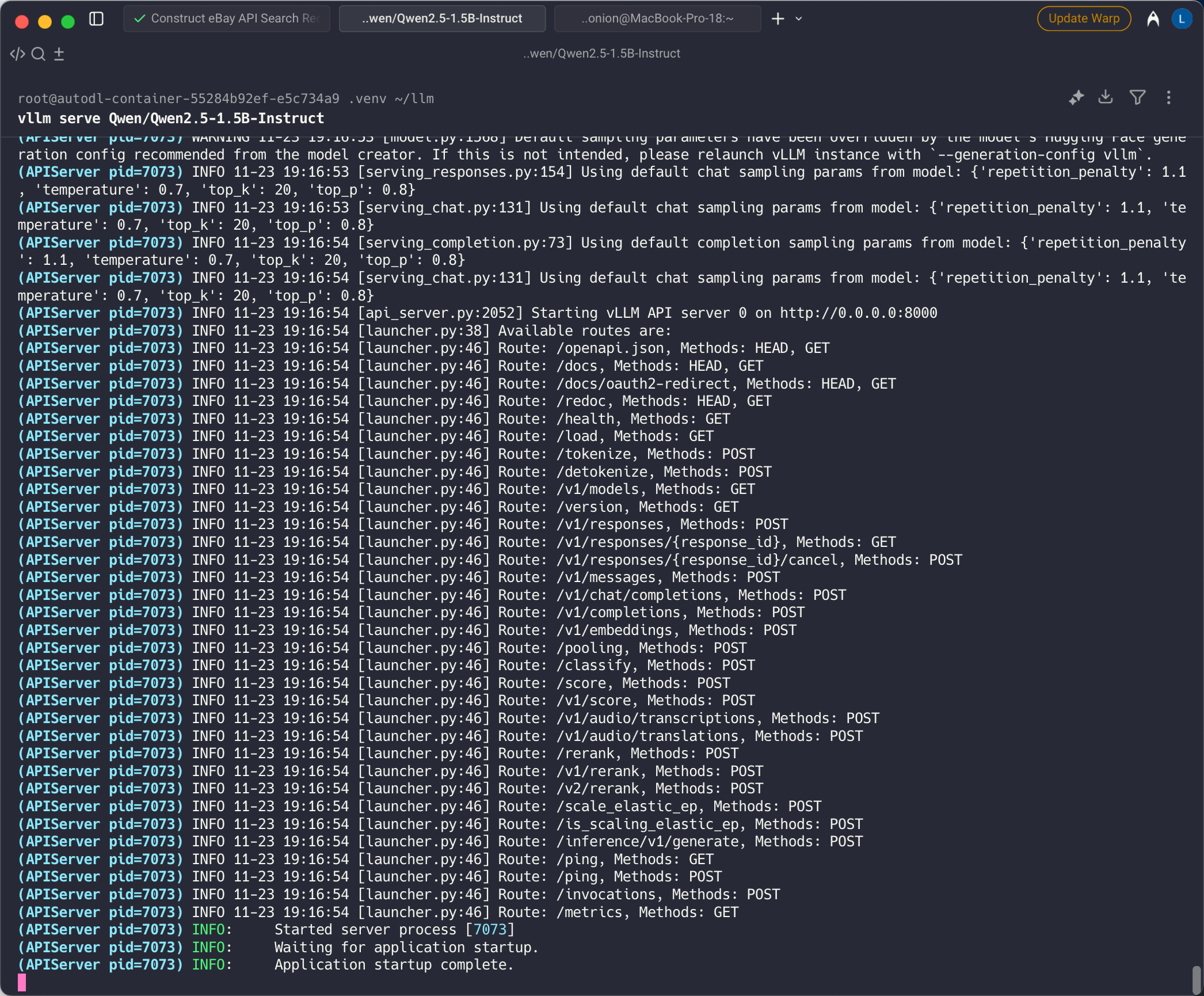Click the vllm serve command text

coord(171,119)
